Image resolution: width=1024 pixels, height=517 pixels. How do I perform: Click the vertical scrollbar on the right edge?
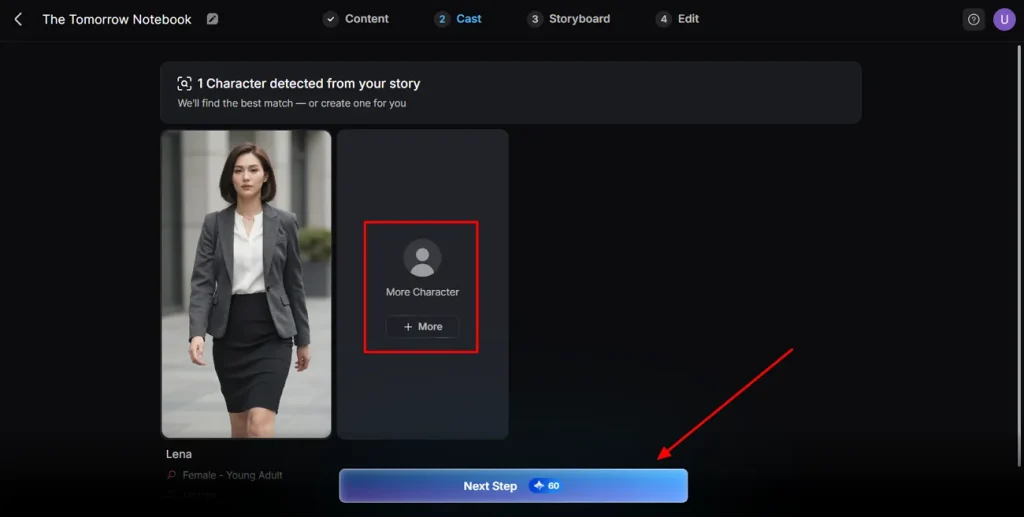point(1019,256)
